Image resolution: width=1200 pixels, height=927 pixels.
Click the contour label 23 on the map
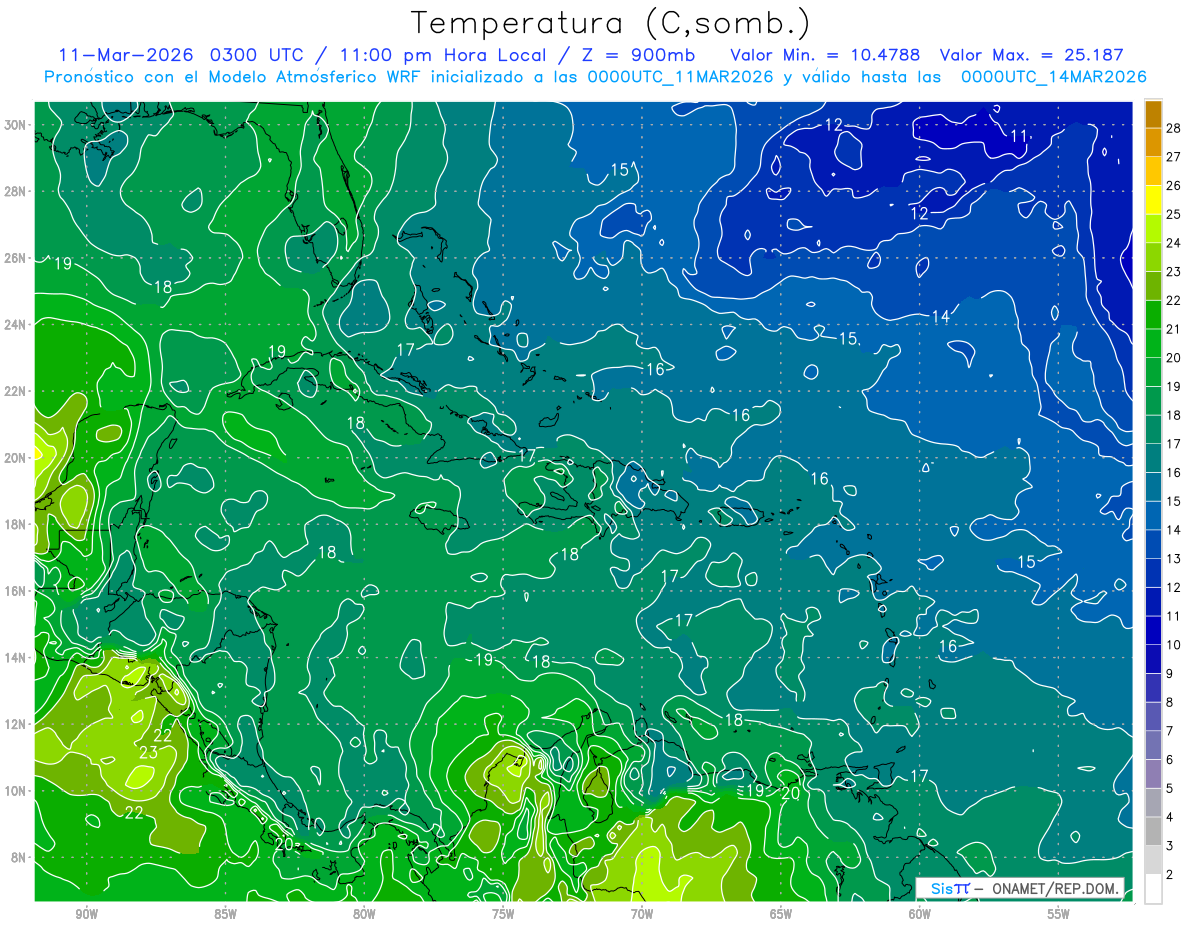(148, 753)
